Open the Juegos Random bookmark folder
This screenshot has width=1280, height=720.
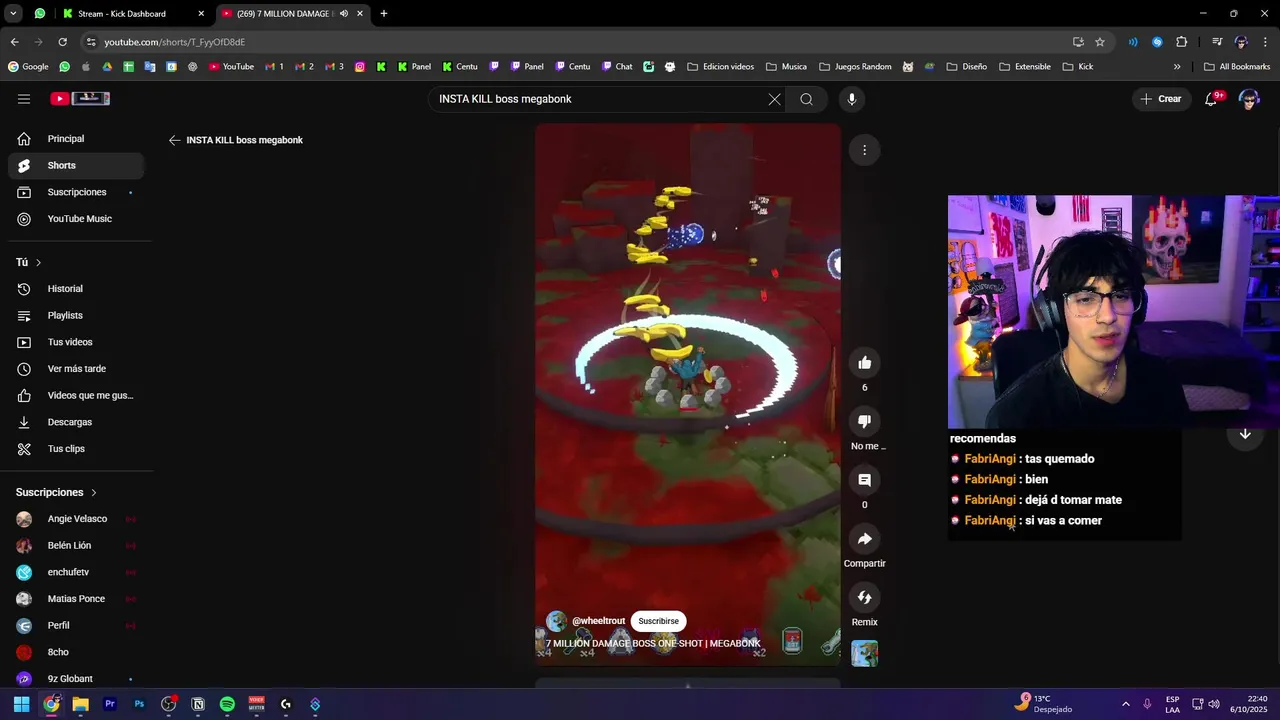point(855,67)
